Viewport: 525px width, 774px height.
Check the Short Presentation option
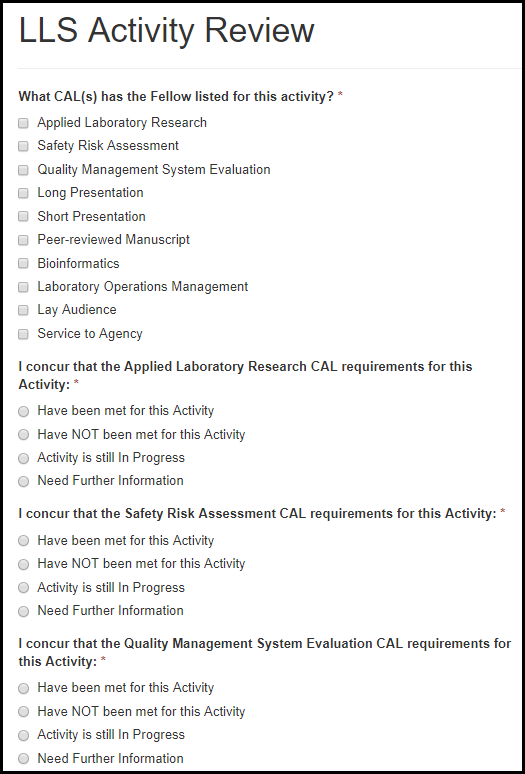(23, 217)
